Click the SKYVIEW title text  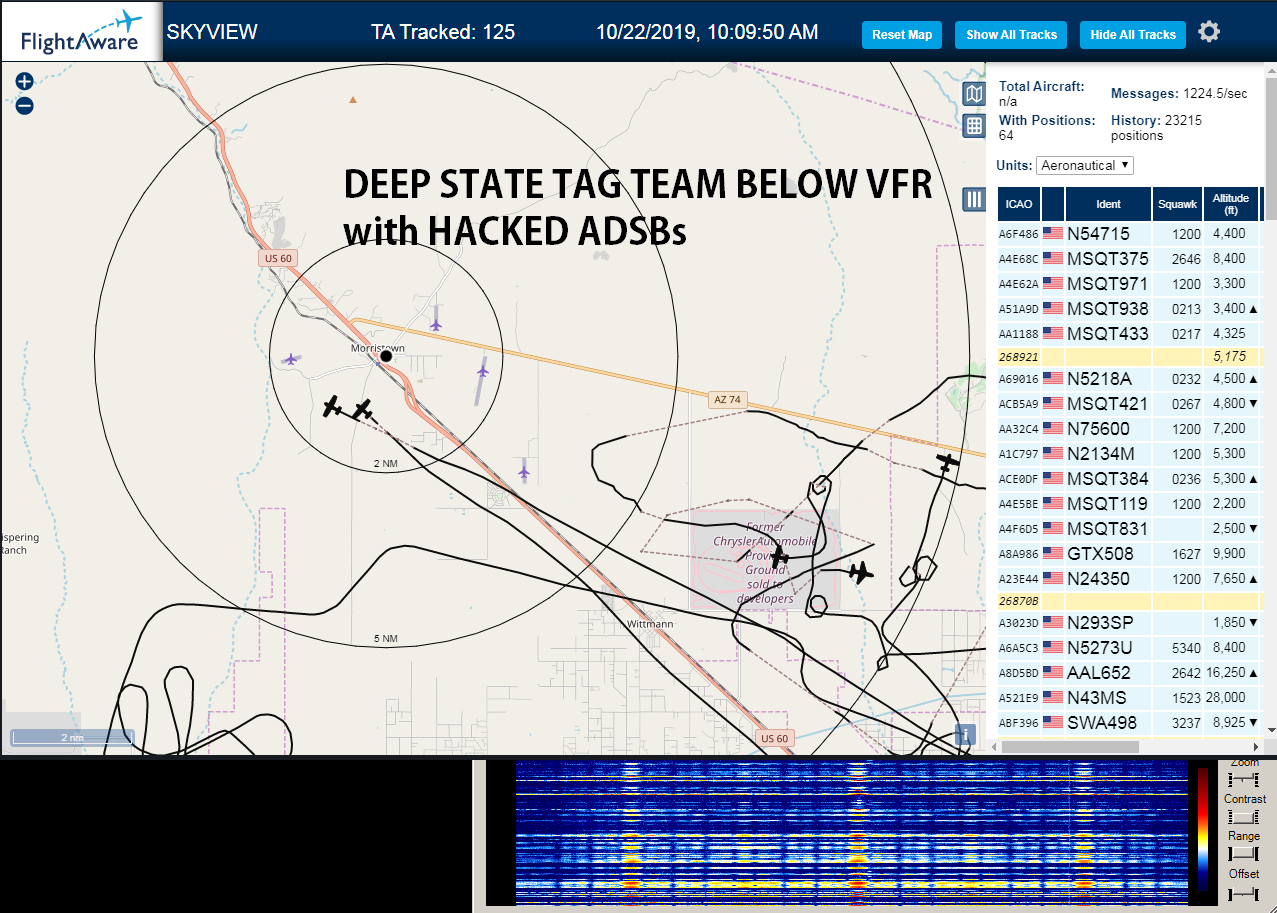212,32
